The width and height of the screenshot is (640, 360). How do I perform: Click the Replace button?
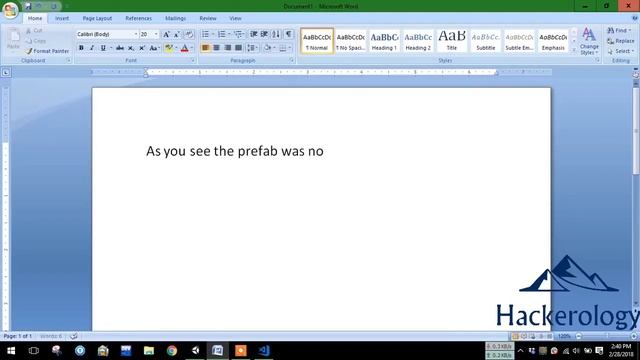[x=620, y=41]
